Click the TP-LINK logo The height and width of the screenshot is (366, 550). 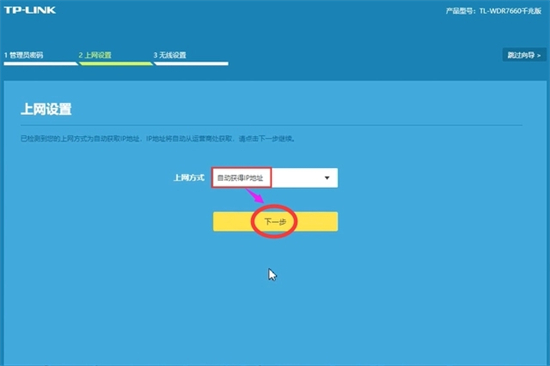pyautogui.click(x=30, y=10)
